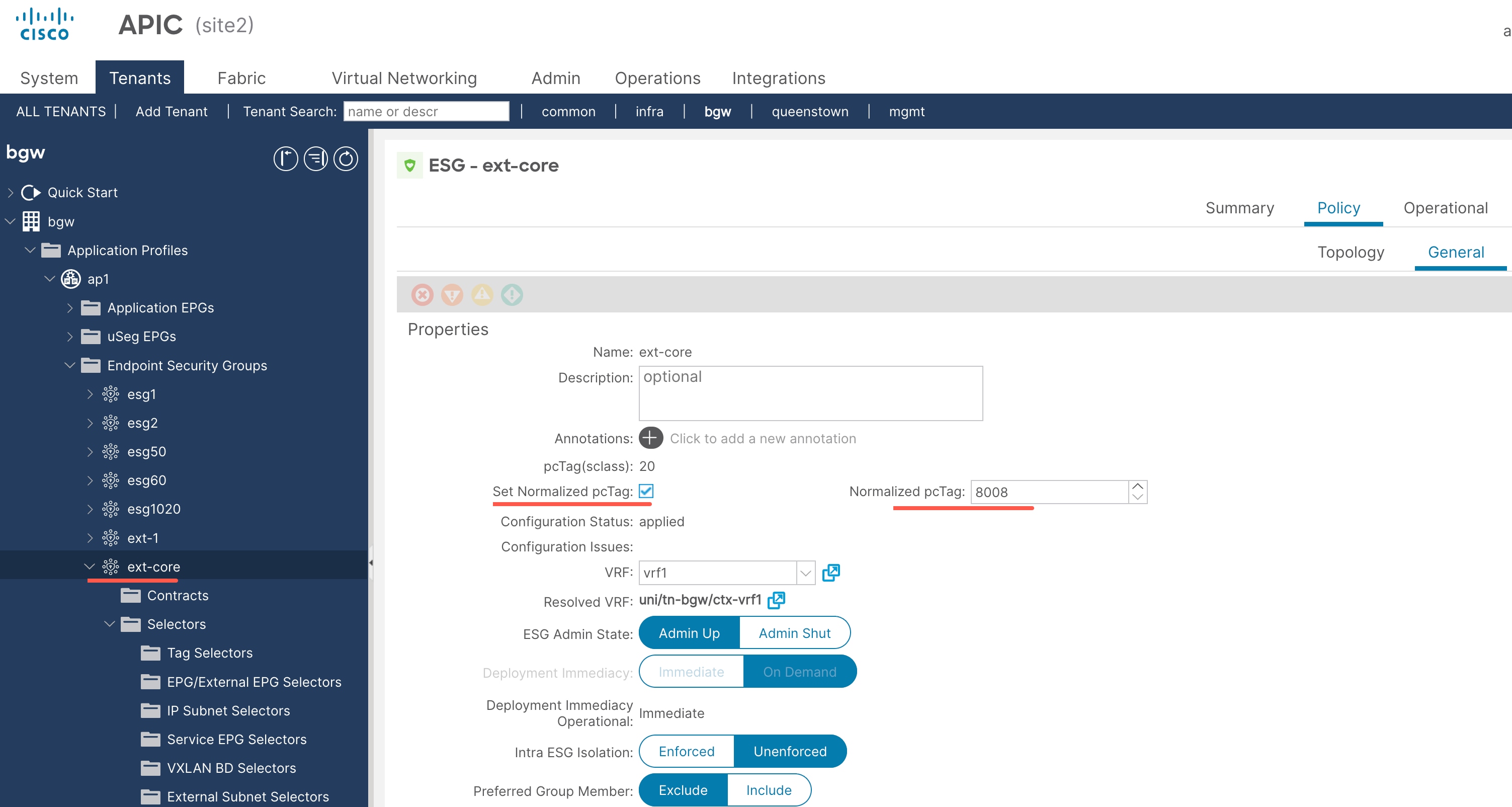
Task: Expand the Application EPGs node
Action: [x=70, y=307]
